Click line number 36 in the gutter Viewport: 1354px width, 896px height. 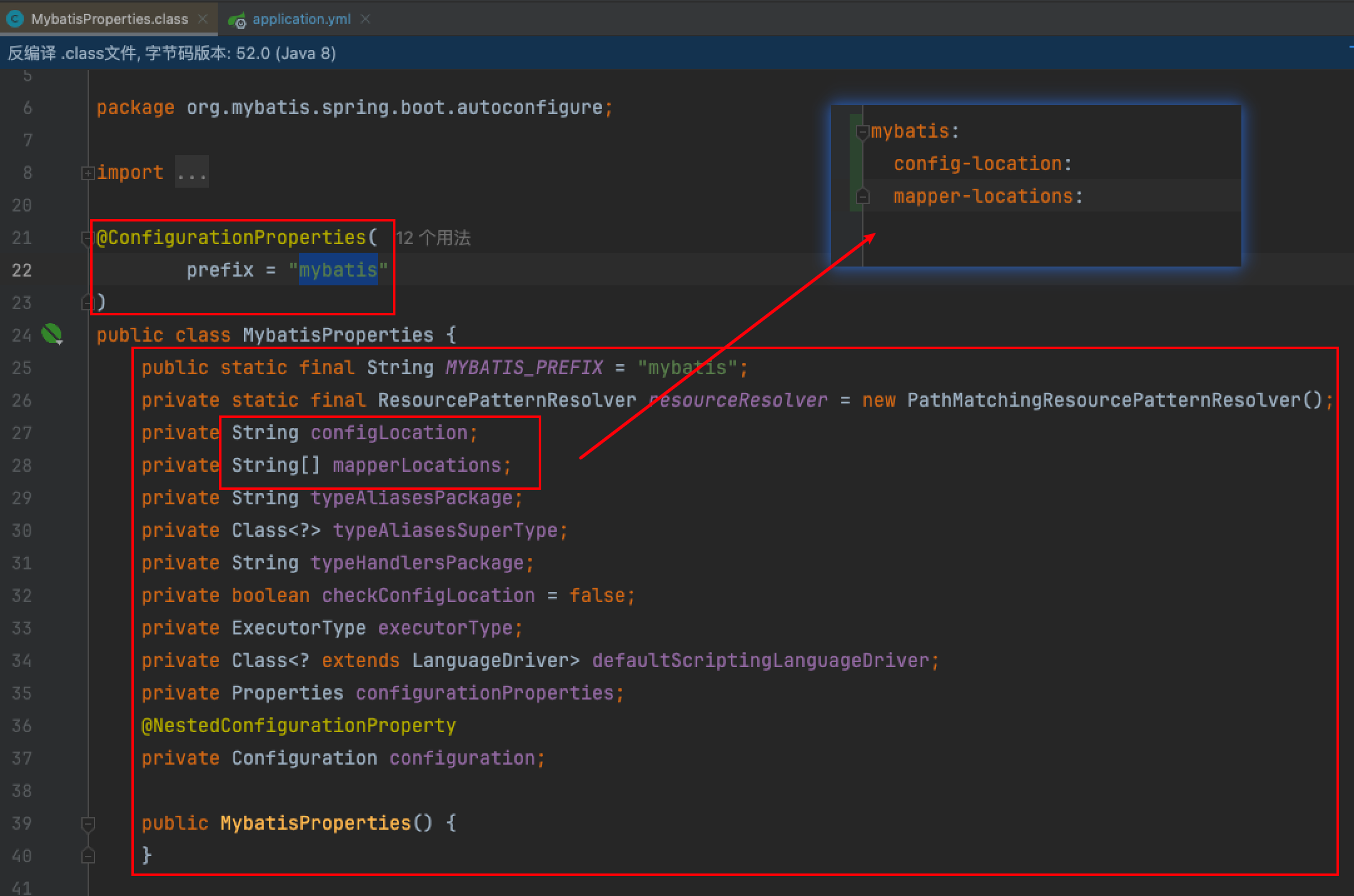[22, 726]
